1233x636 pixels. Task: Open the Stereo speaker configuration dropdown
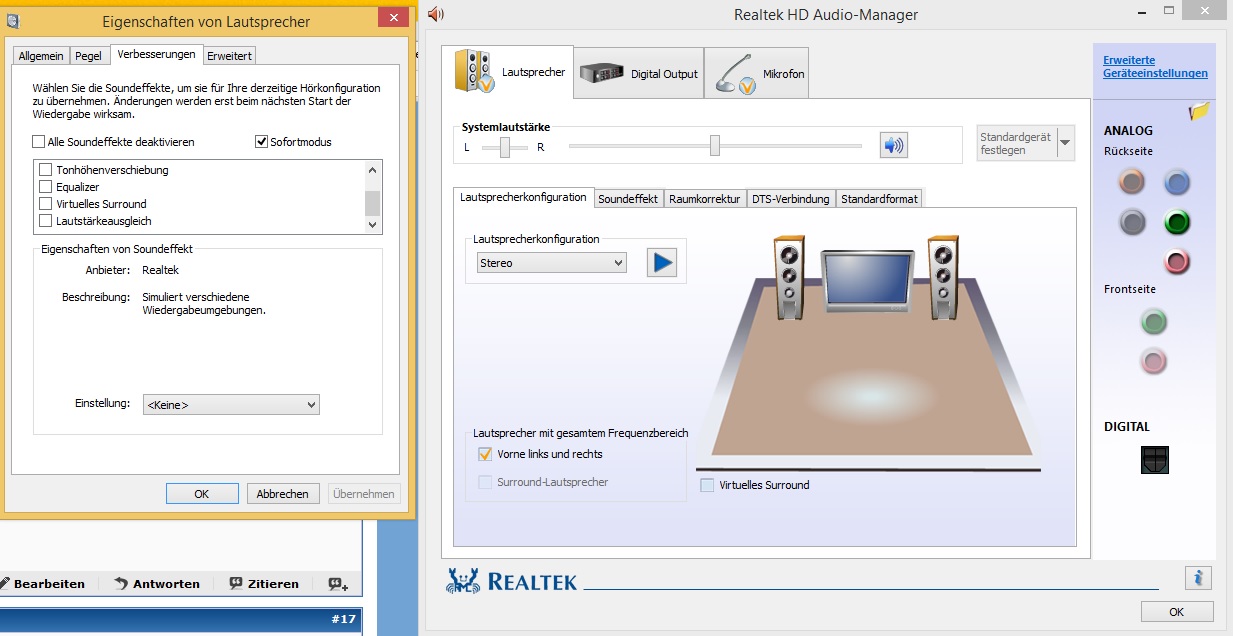coord(551,263)
